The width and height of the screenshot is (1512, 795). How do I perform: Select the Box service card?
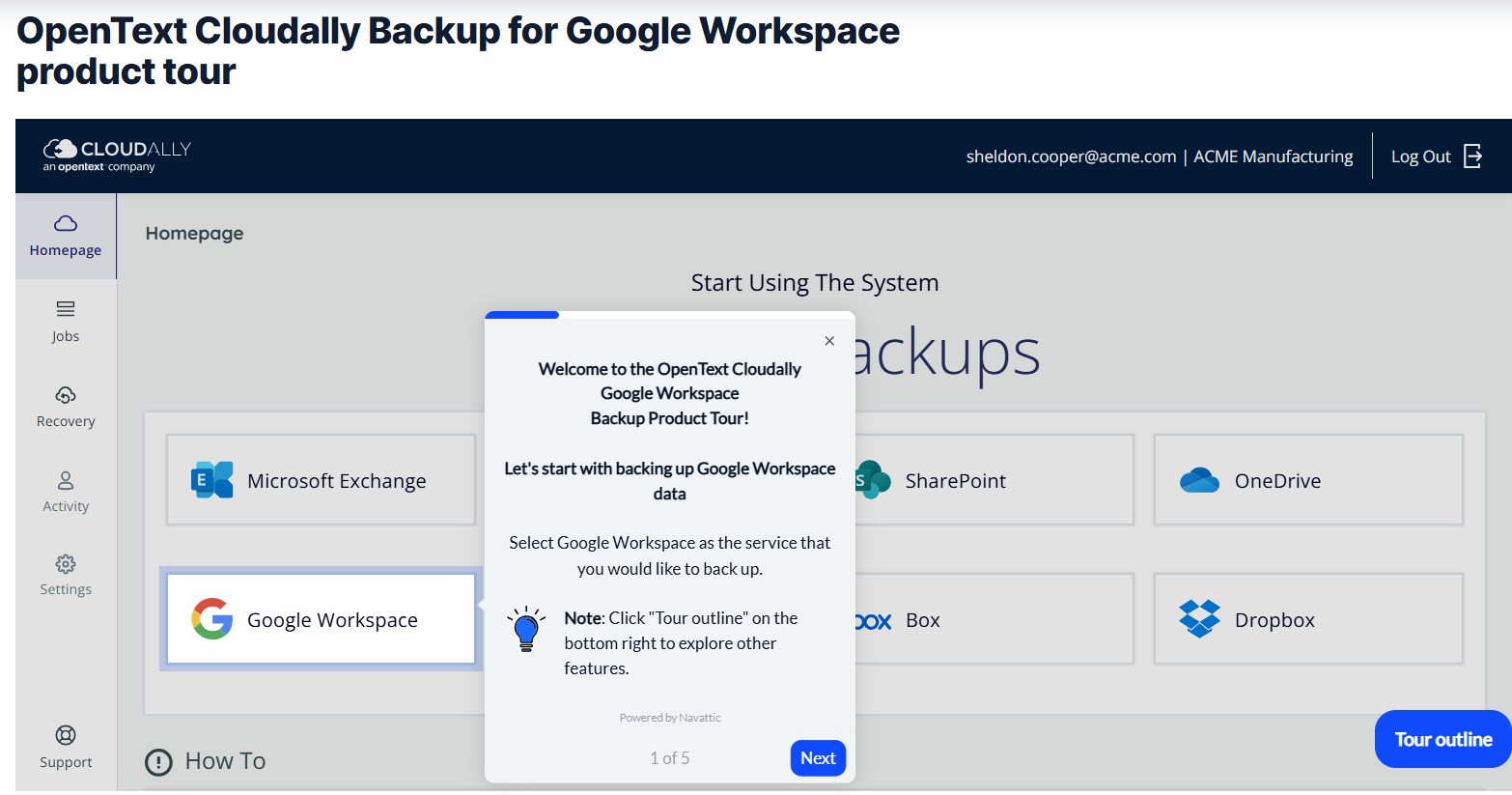[994, 619]
